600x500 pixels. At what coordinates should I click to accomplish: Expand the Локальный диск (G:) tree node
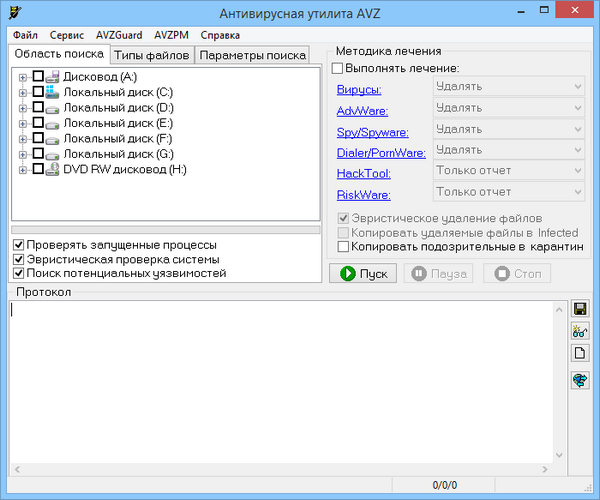coord(23,154)
